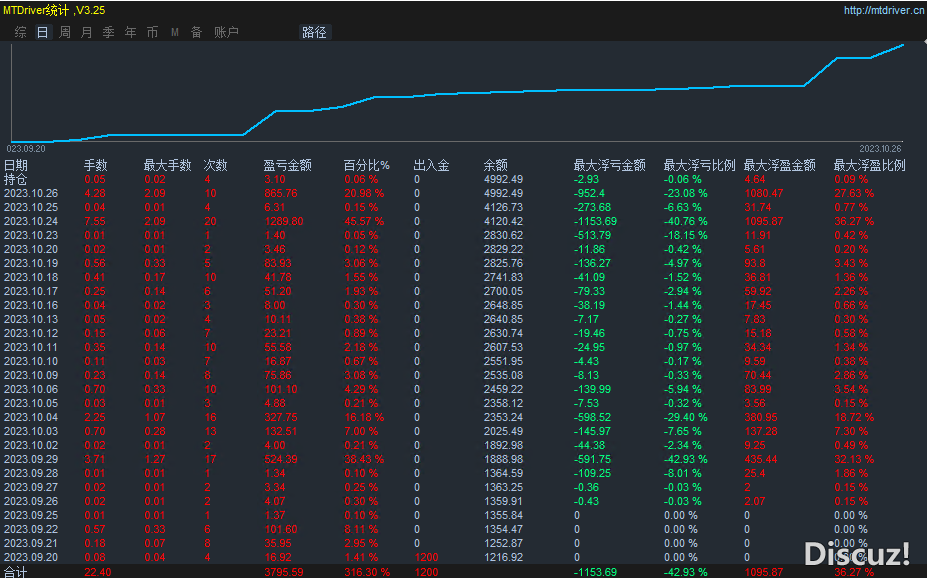Select the M tab
Screen dimensions: 927x578
click(175, 33)
